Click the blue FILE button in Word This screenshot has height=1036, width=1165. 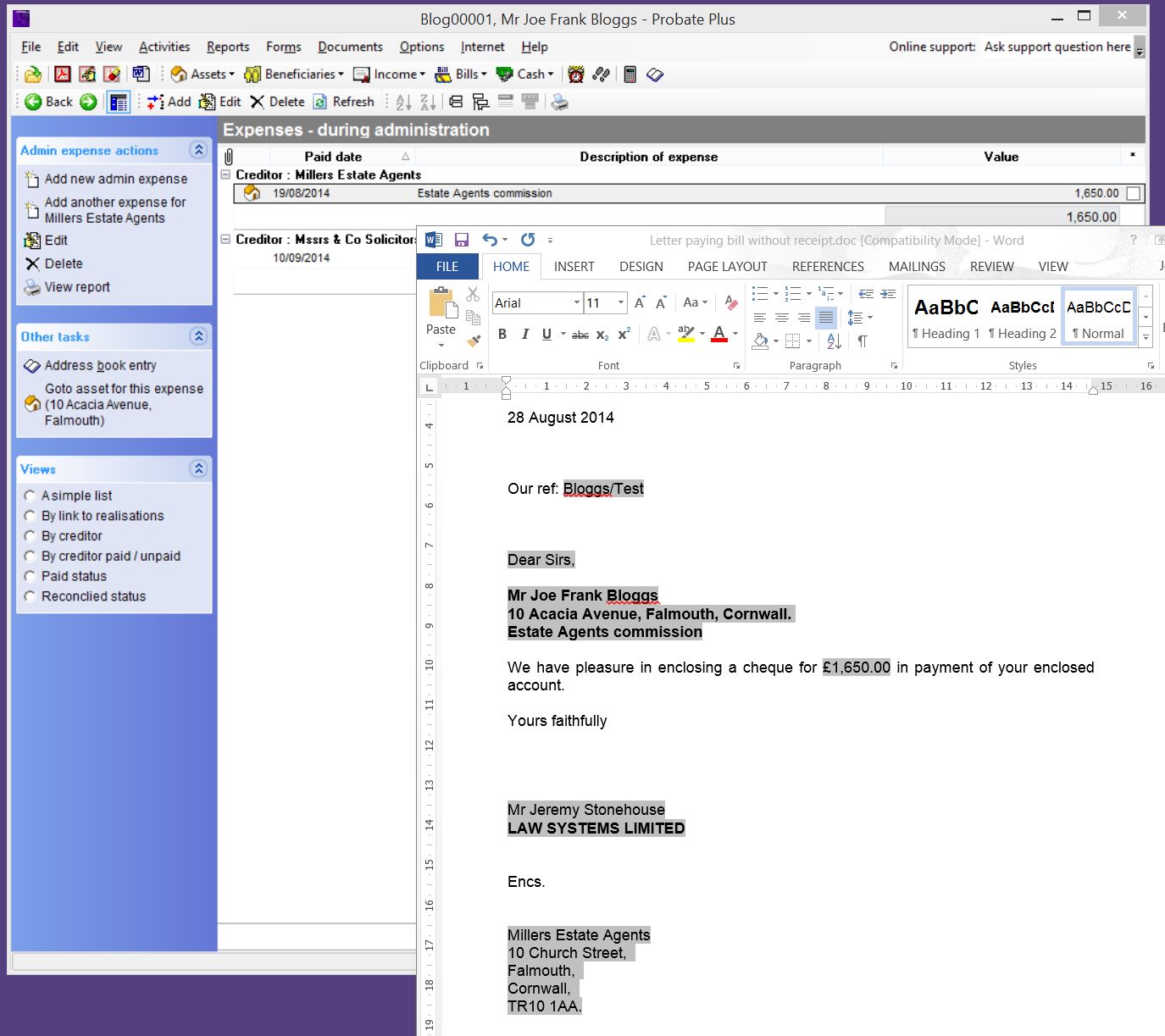447,266
